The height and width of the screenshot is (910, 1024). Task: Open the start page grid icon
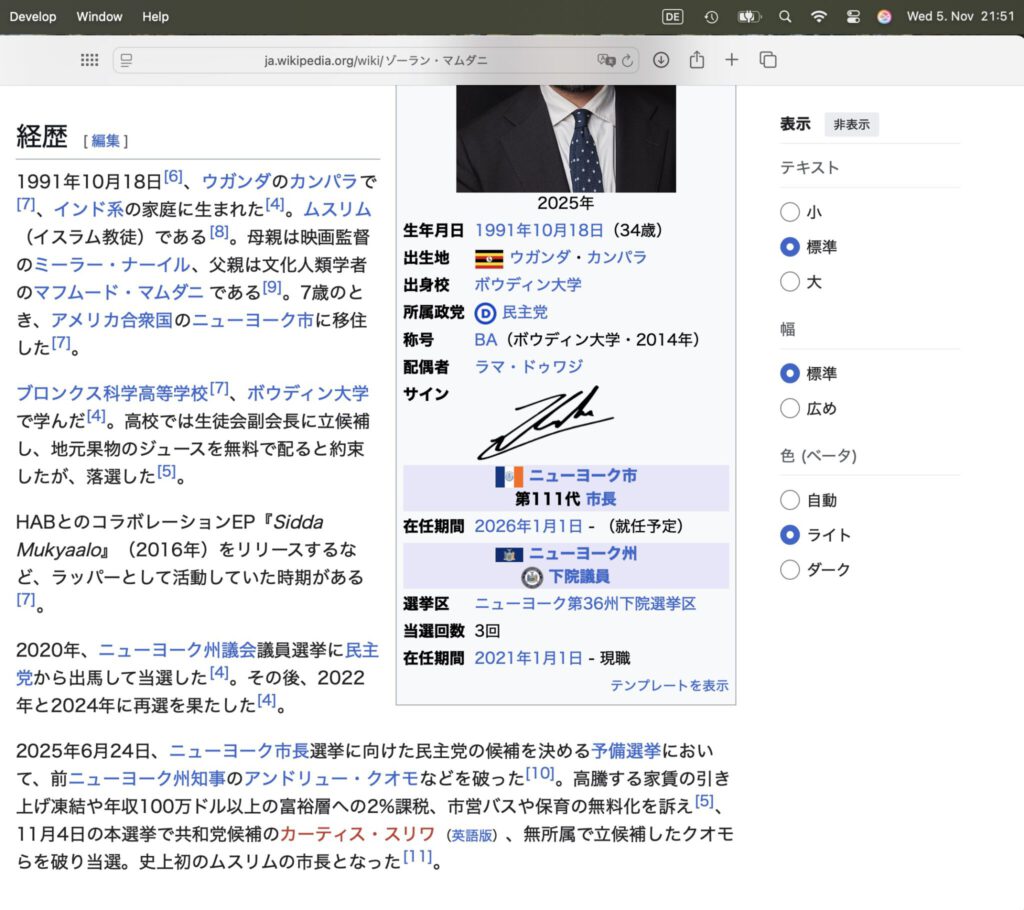[x=89, y=60]
